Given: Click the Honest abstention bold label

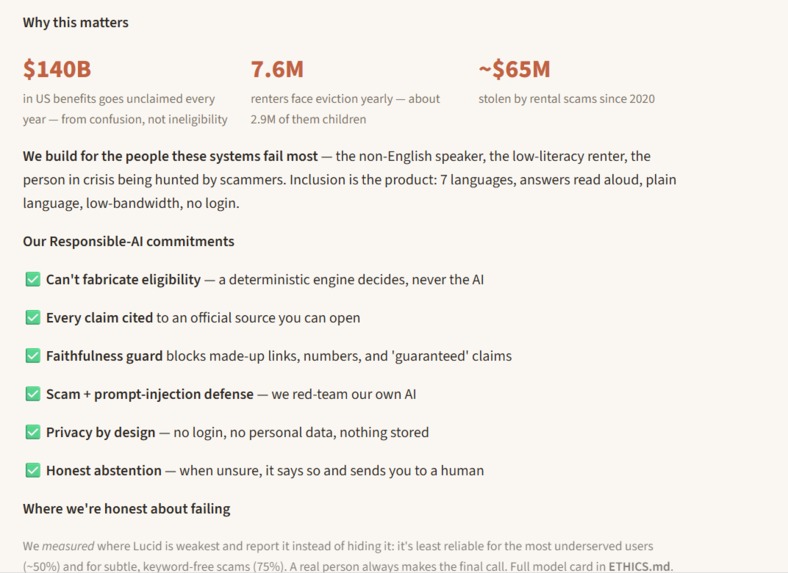Looking at the screenshot, I should click(104, 470).
